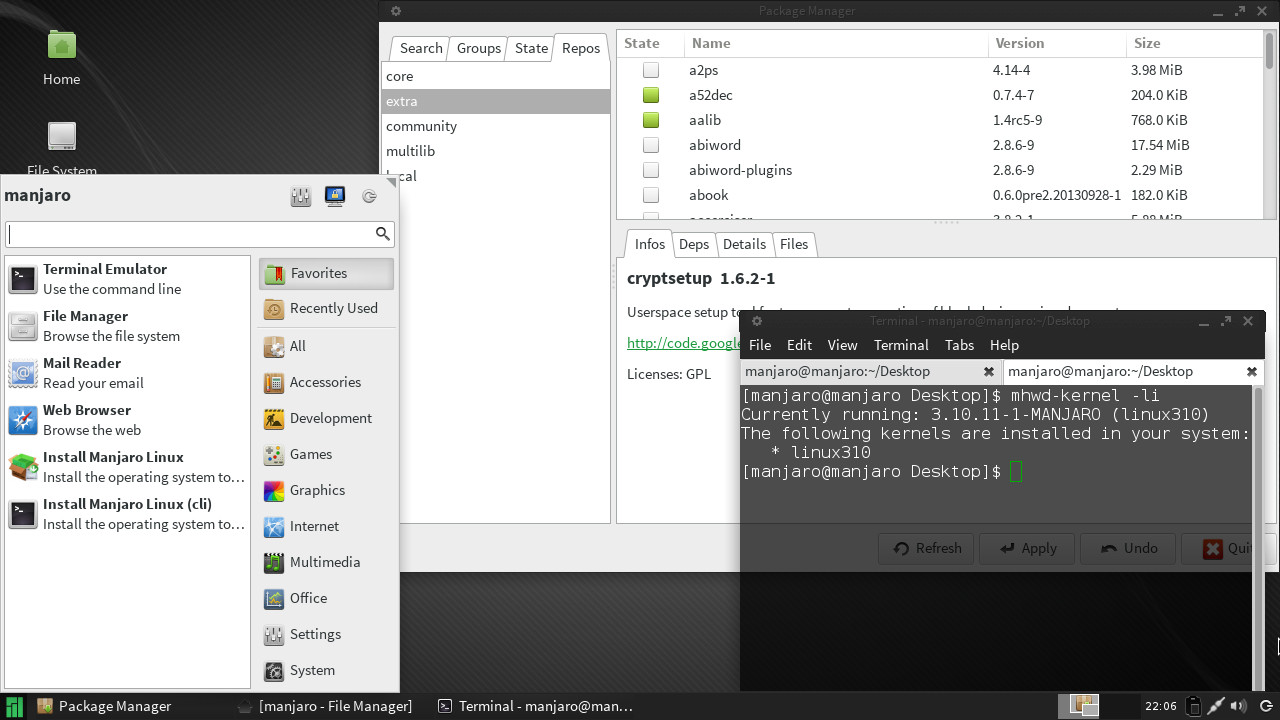Open the Settings category
Screen dimensions: 1280x720
[x=326, y=634]
